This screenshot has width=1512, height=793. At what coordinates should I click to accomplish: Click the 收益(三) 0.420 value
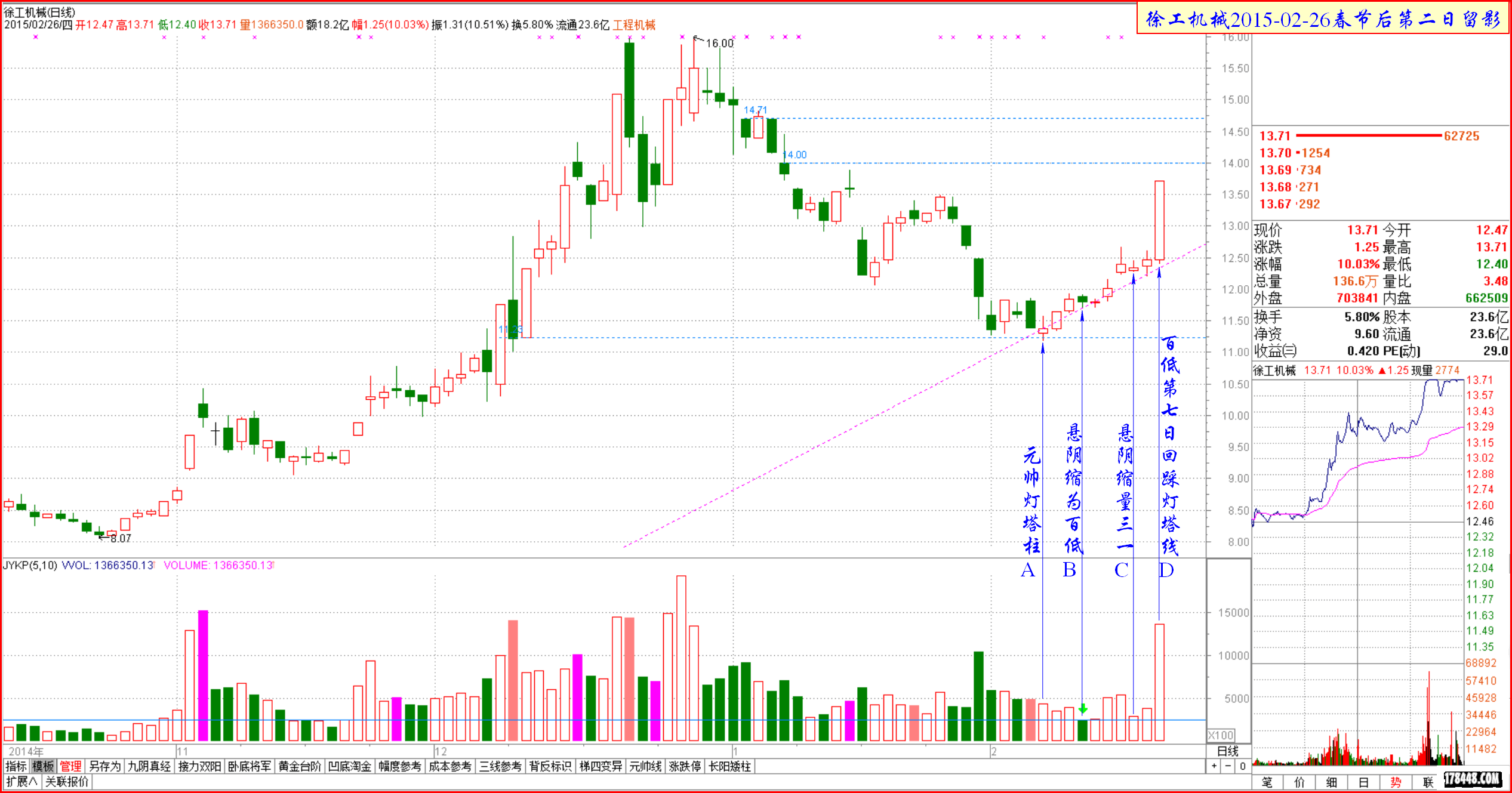point(1363,351)
